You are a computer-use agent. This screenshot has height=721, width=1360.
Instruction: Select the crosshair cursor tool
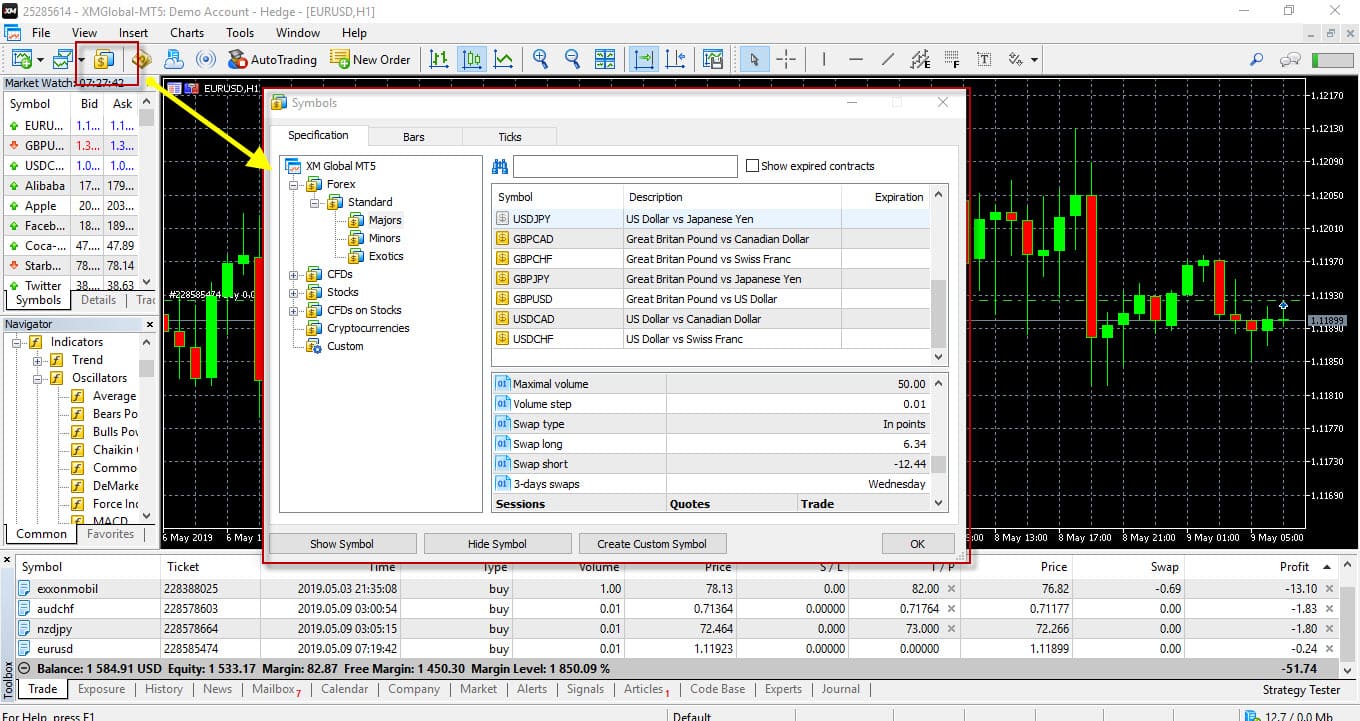(x=786, y=59)
